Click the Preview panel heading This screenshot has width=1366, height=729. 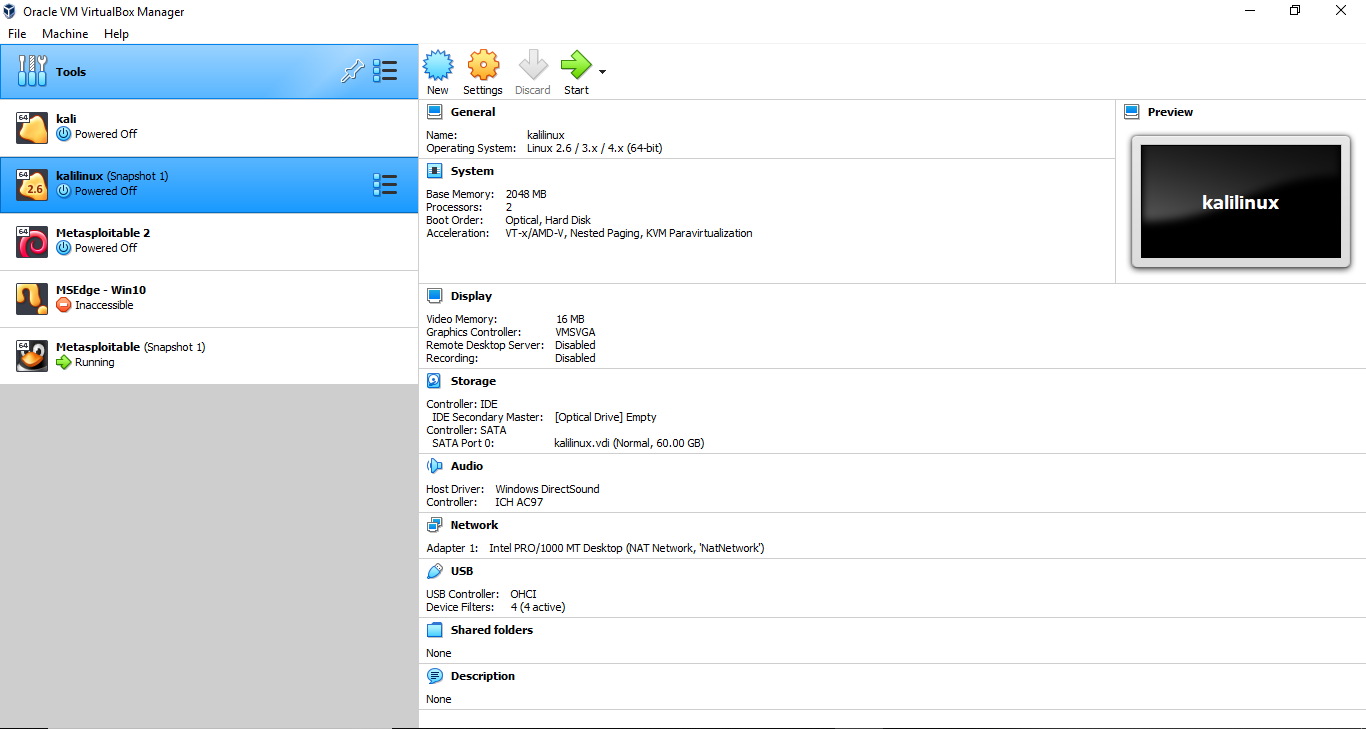tap(1170, 112)
